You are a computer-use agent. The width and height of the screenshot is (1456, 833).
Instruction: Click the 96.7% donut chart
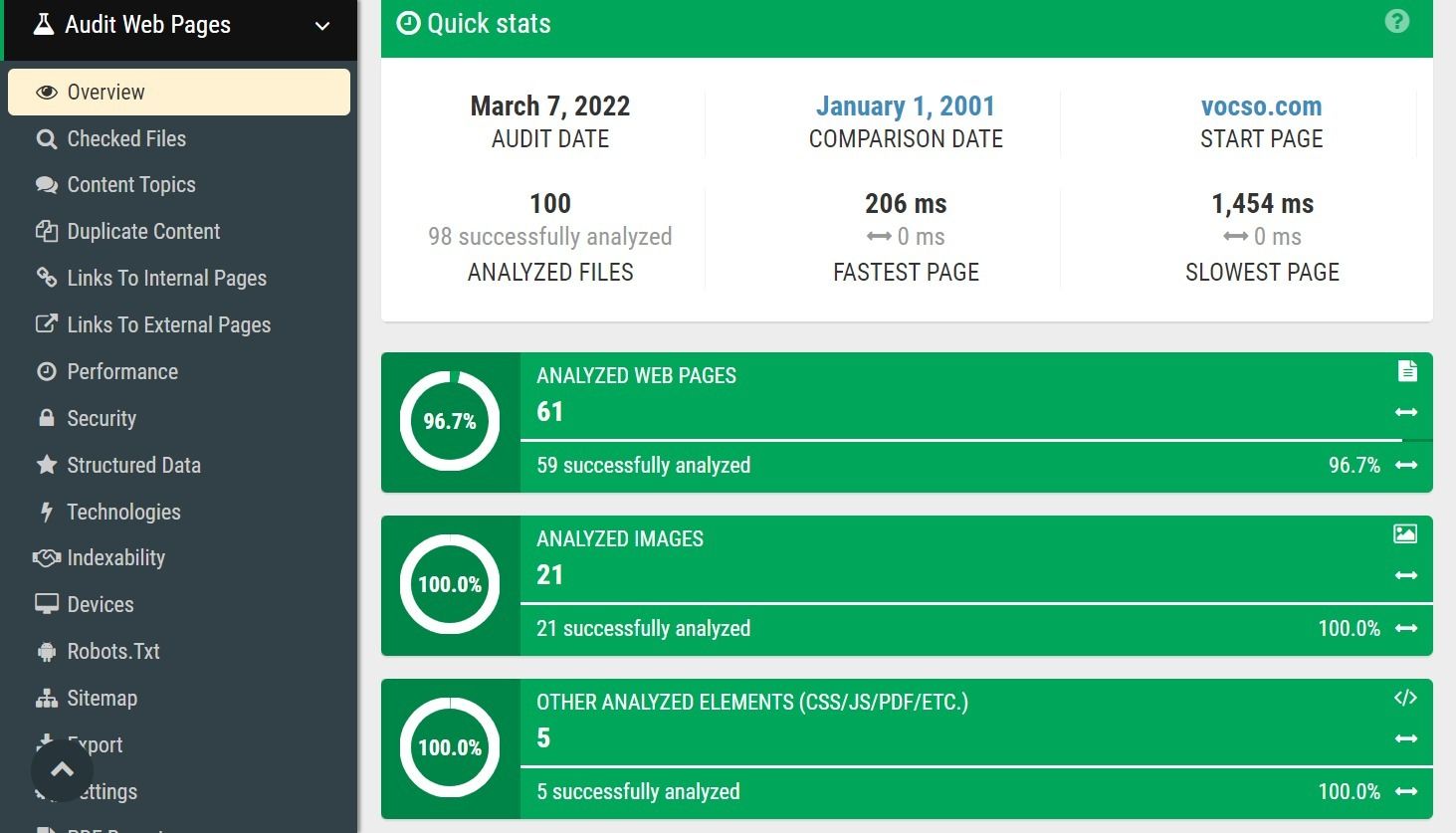click(x=450, y=421)
